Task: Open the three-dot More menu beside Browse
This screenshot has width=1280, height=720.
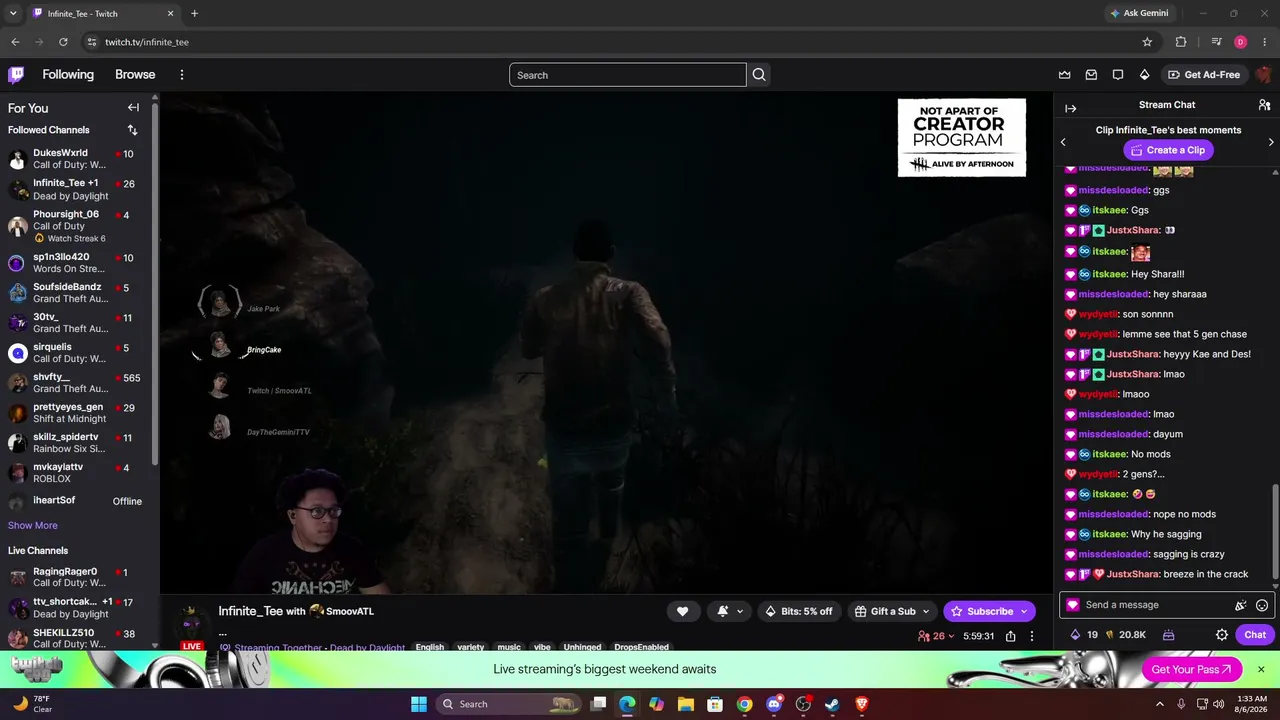Action: (x=182, y=75)
